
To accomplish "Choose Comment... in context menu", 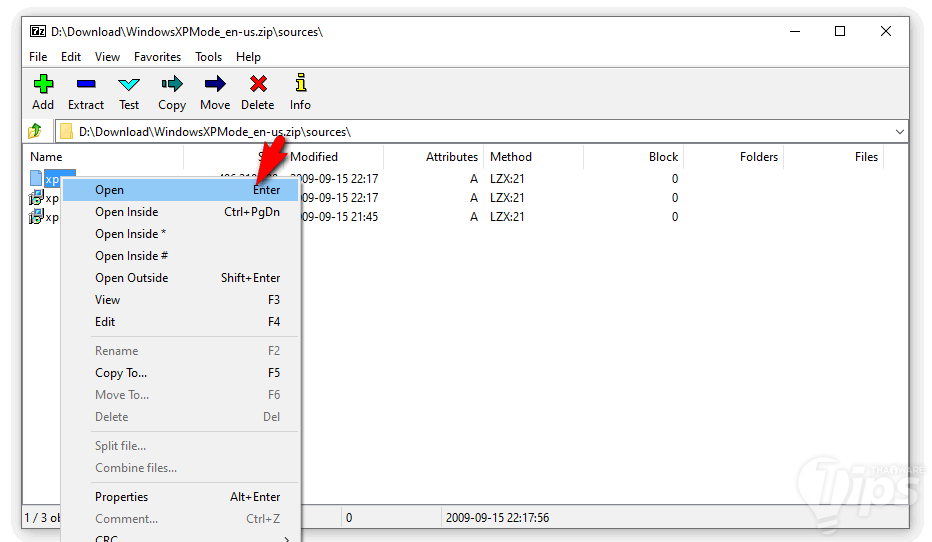I will 180,519.
